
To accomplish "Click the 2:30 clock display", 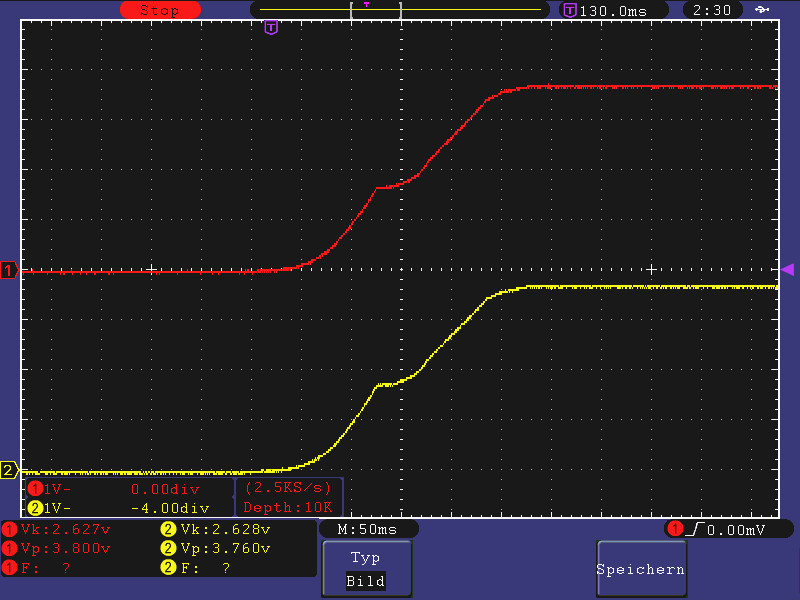I will tap(711, 10).
